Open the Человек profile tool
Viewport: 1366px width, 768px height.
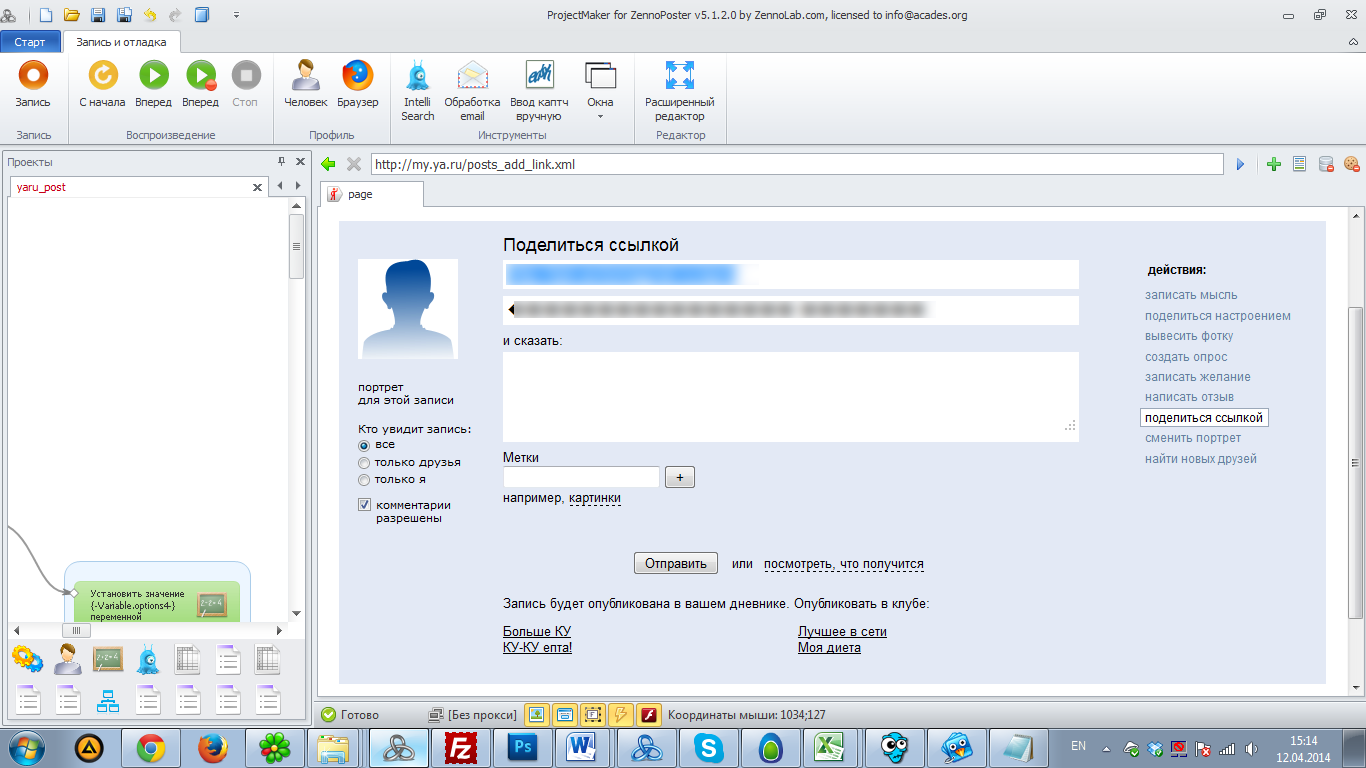click(x=305, y=85)
